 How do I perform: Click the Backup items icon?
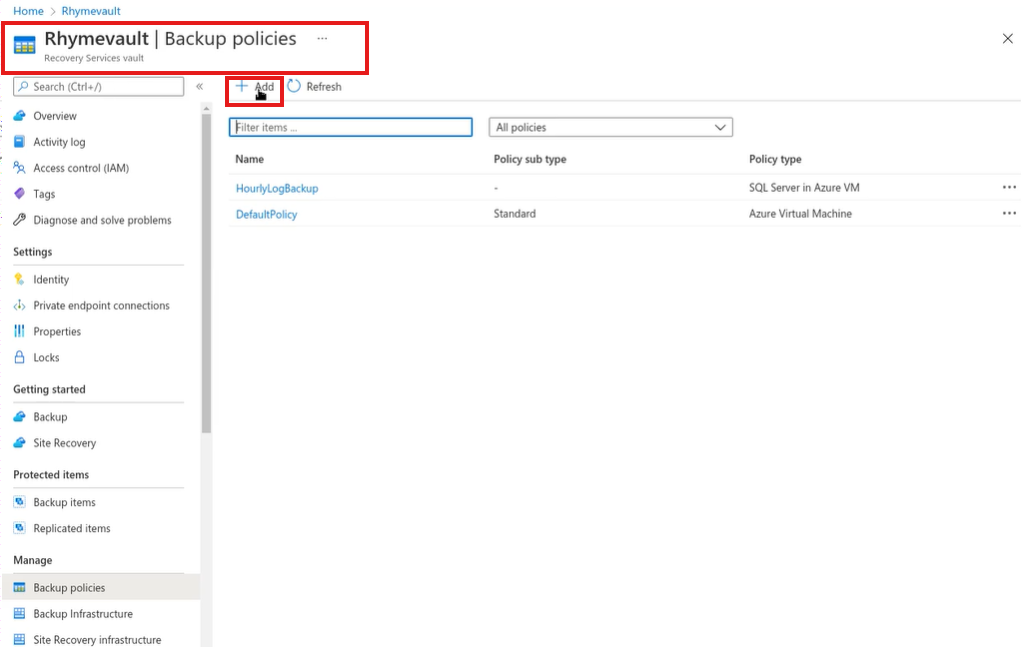click(20, 501)
